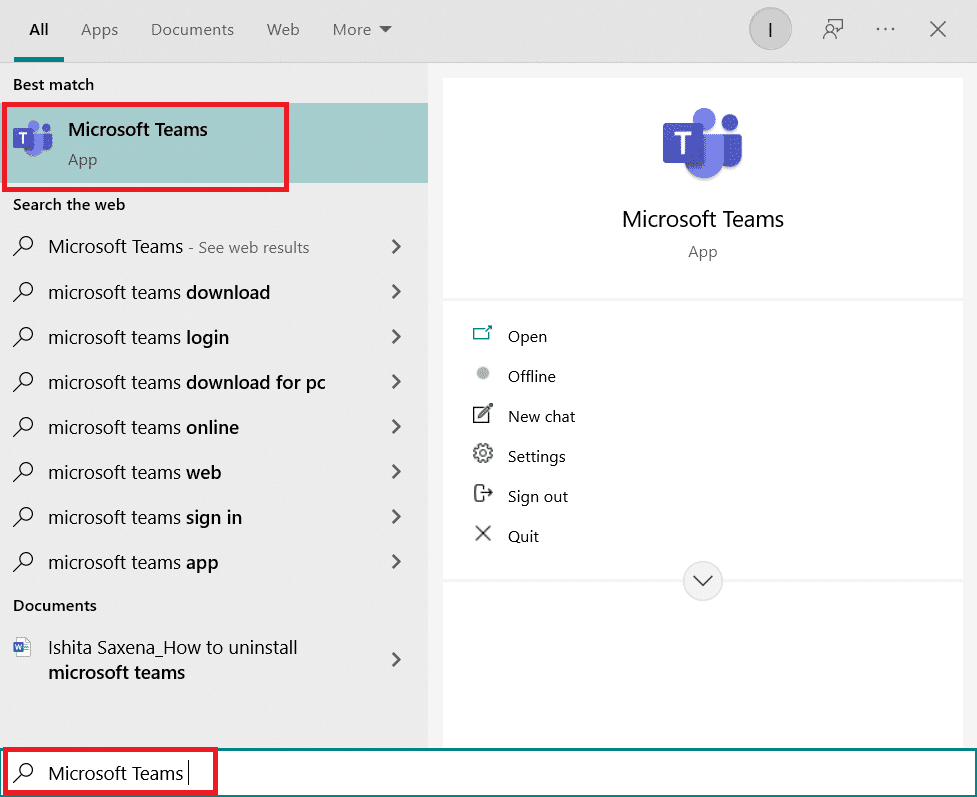Viewport: 977px width, 797px height.
Task: Select the Web filter tab
Action: point(283,29)
